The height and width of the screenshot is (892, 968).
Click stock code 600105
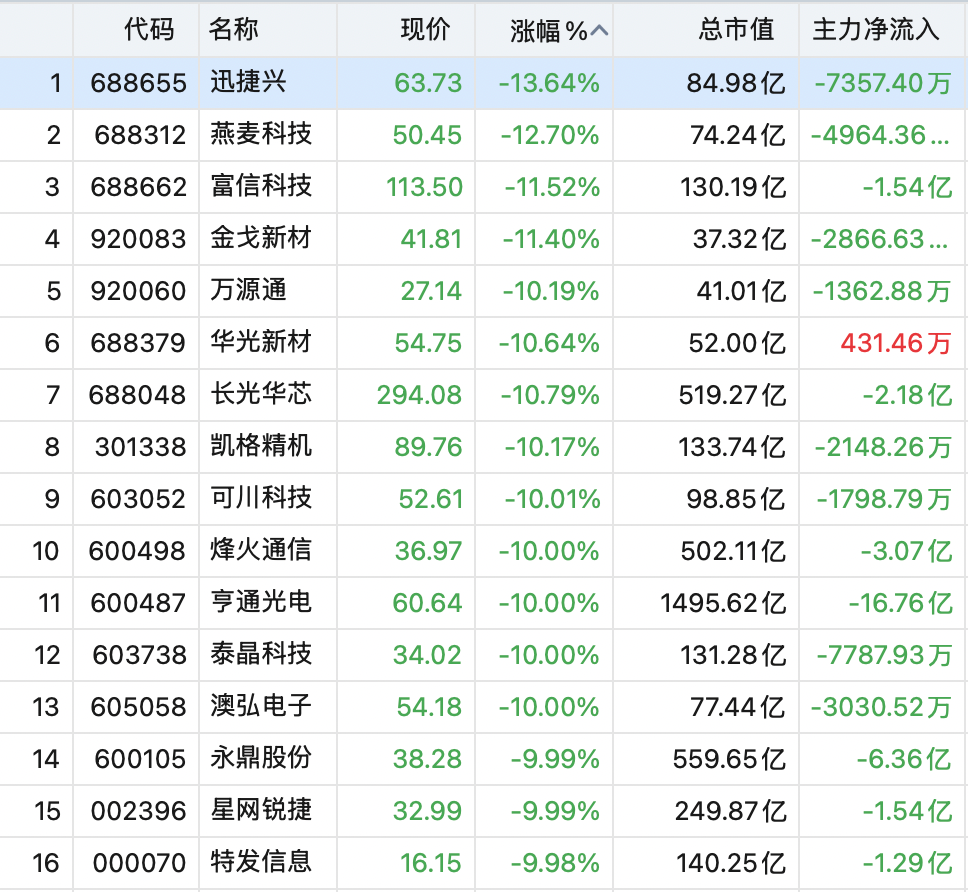point(140,759)
